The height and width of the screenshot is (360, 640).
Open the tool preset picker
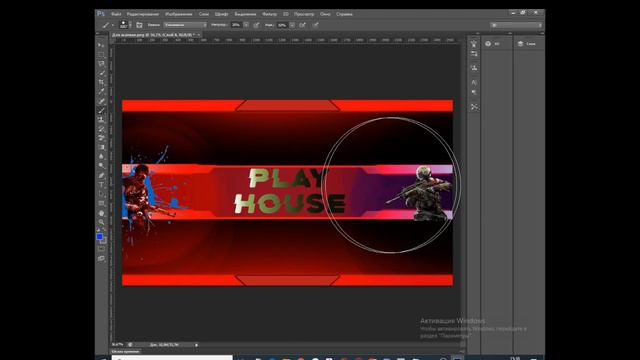click(107, 25)
